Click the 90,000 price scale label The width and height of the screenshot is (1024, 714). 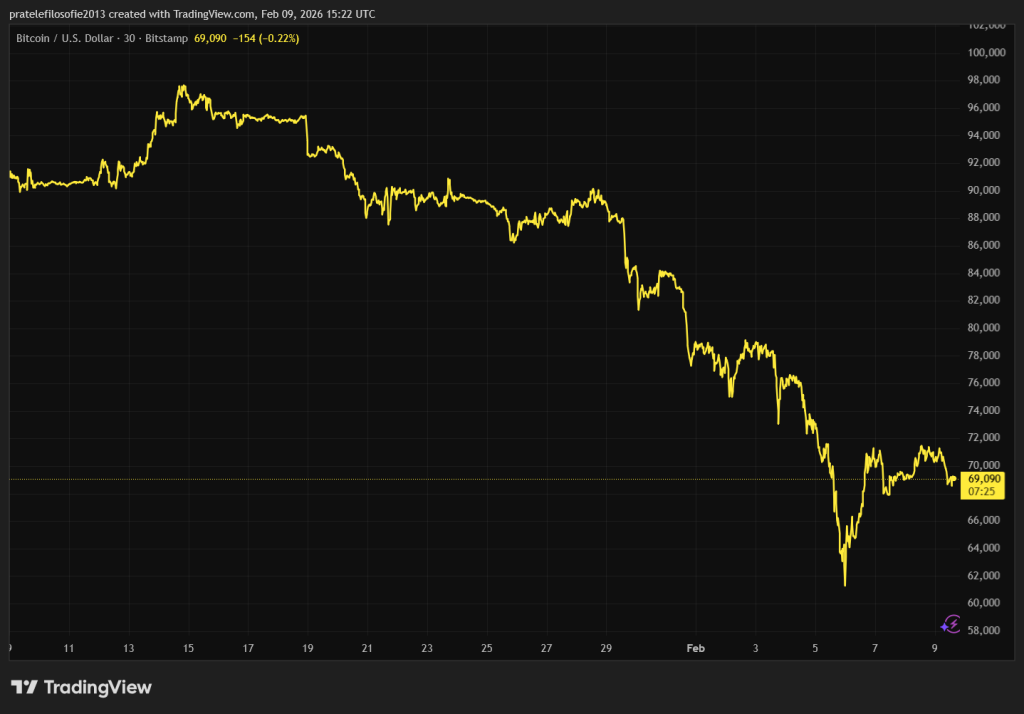985,190
